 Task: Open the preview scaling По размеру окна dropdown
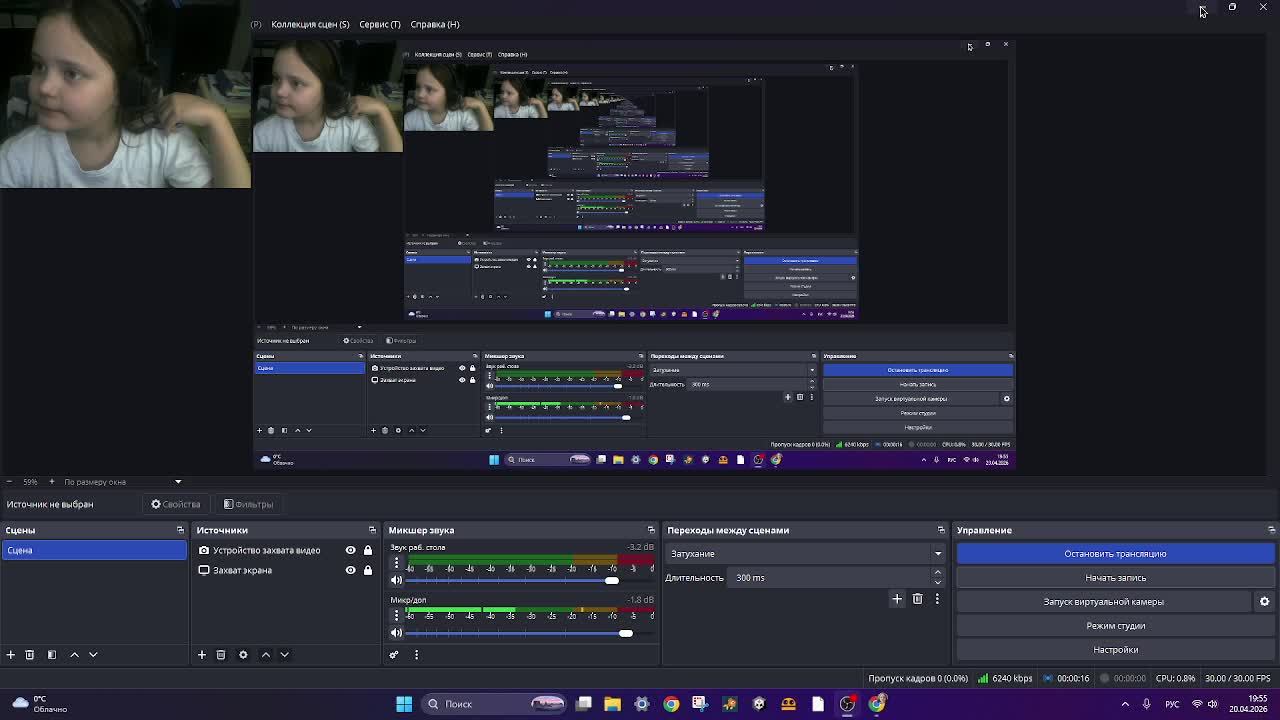click(x=178, y=482)
